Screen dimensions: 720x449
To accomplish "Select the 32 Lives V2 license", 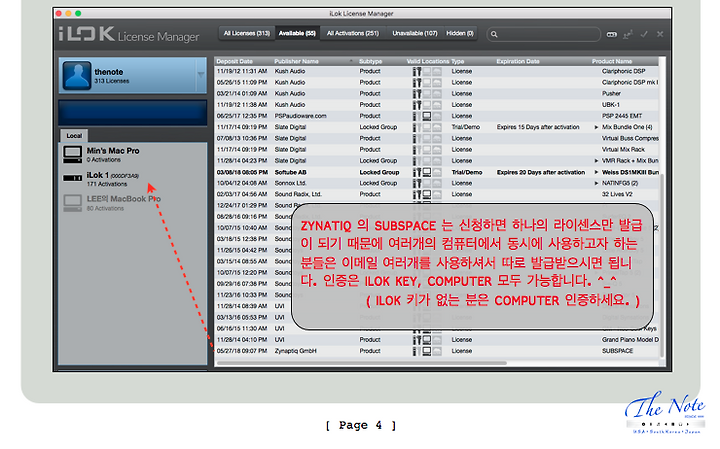I will (437, 194).
